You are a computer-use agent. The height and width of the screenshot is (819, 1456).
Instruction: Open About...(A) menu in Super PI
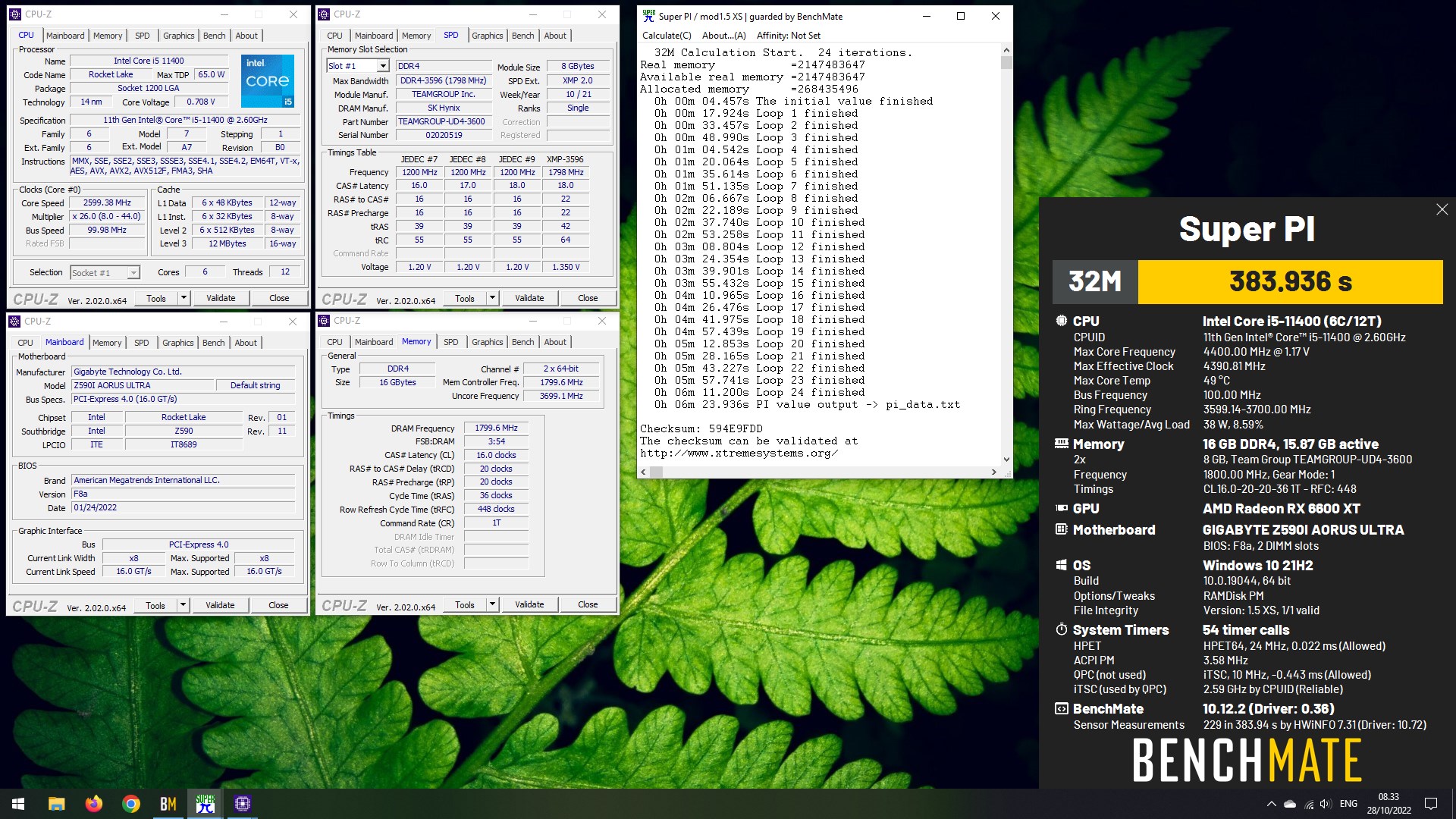tap(723, 36)
